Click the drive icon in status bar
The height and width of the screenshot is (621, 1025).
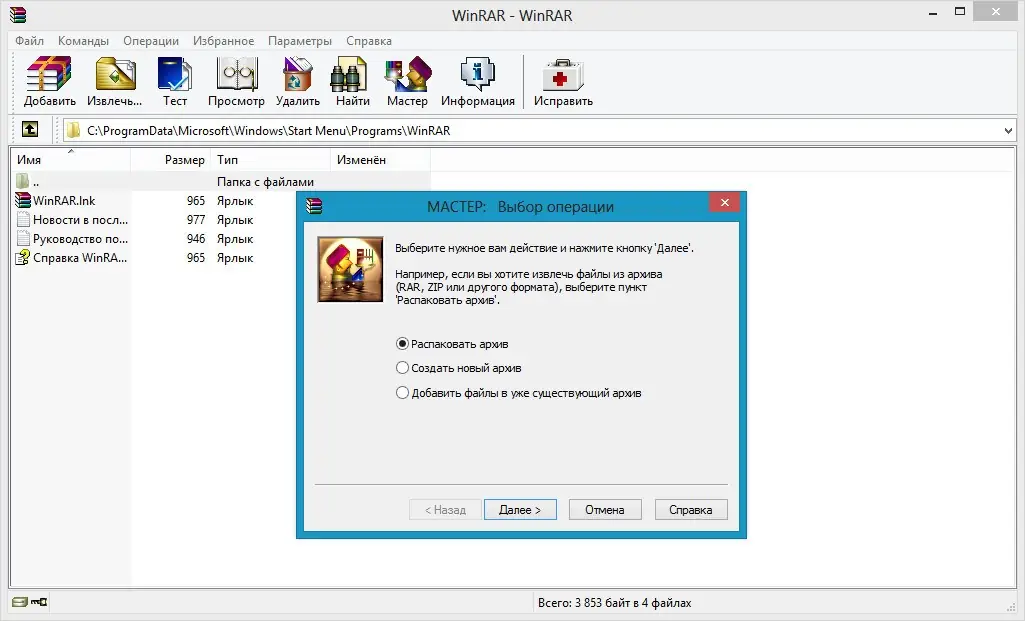coord(20,601)
